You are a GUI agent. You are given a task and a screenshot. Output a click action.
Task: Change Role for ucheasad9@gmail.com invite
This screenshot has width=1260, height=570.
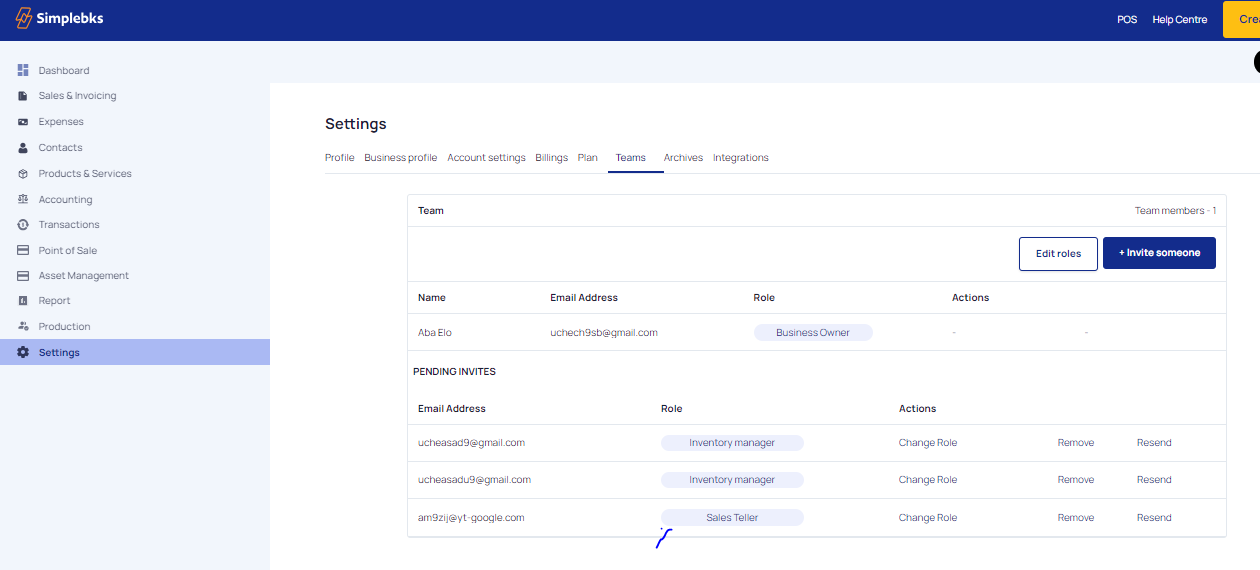[x=927, y=443]
